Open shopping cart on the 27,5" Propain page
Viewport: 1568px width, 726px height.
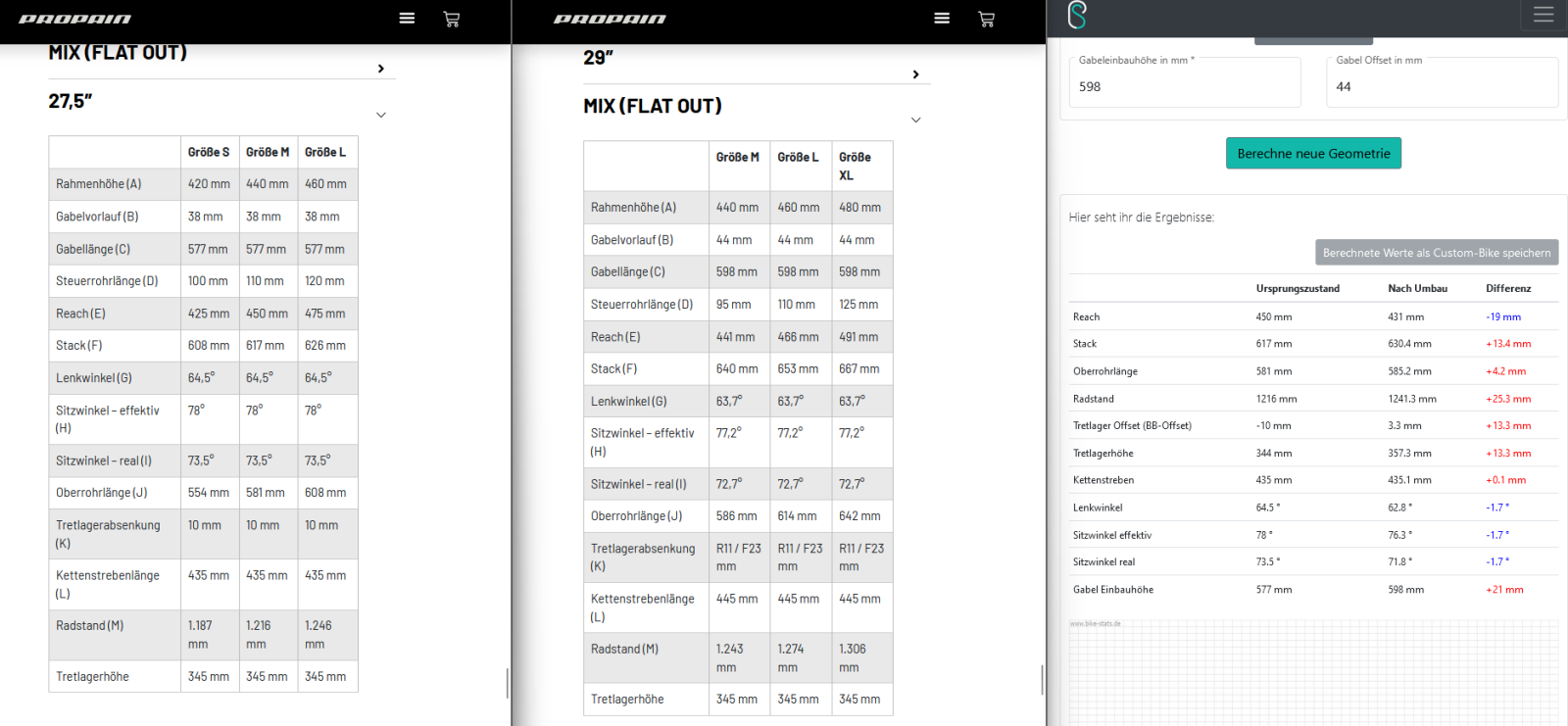451,19
